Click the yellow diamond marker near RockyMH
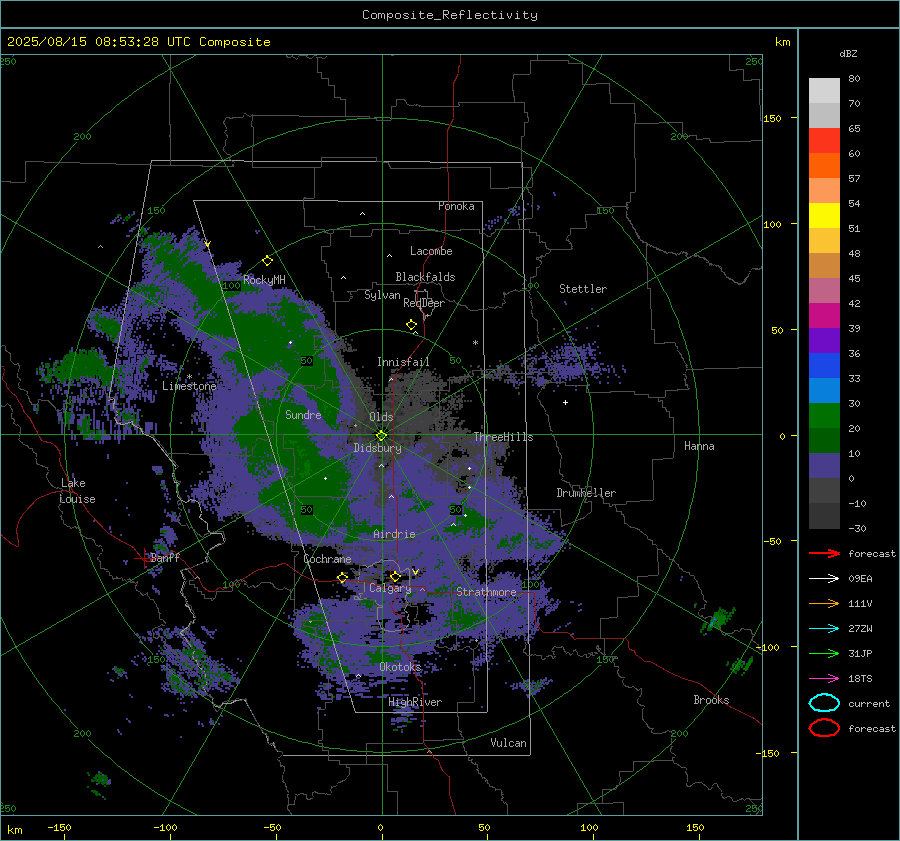This screenshot has height=841, width=900. [267, 261]
